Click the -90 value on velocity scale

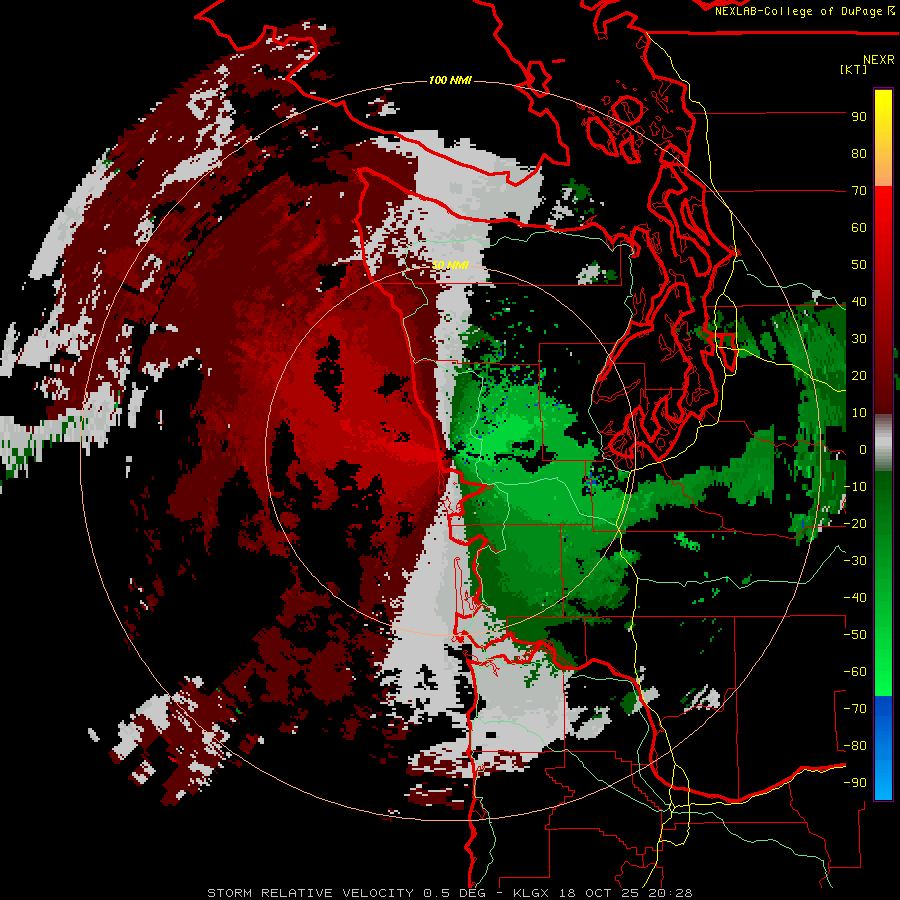click(x=855, y=783)
